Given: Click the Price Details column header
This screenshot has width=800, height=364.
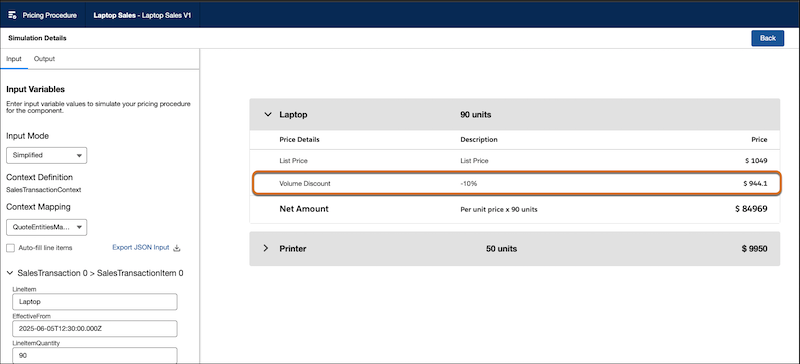Looking at the screenshot, I should 299,139.
